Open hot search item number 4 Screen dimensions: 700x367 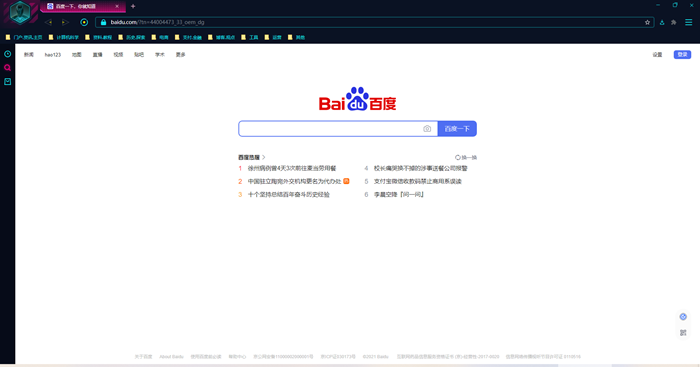tap(421, 168)
